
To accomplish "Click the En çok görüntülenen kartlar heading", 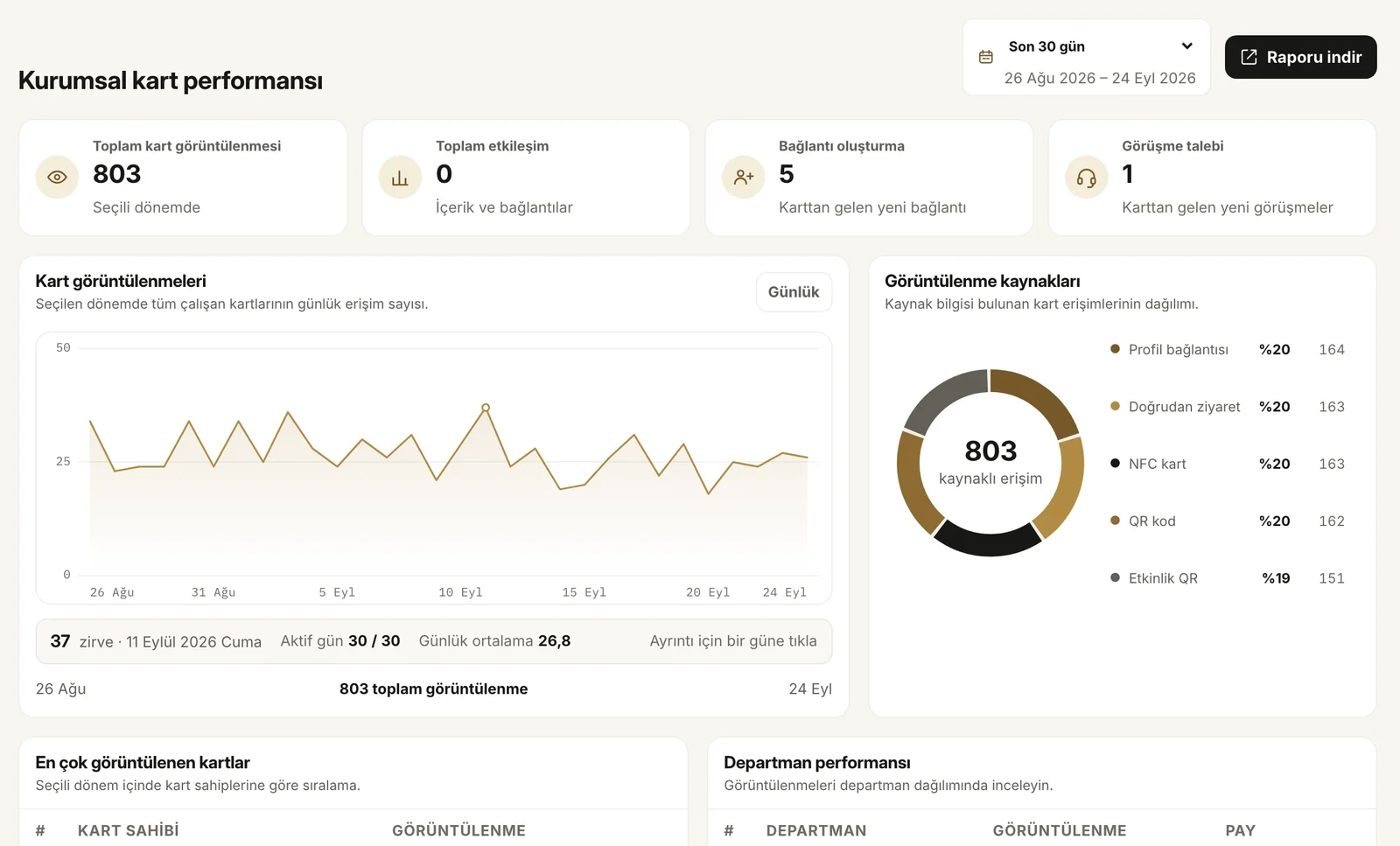I will coord(143,763).
